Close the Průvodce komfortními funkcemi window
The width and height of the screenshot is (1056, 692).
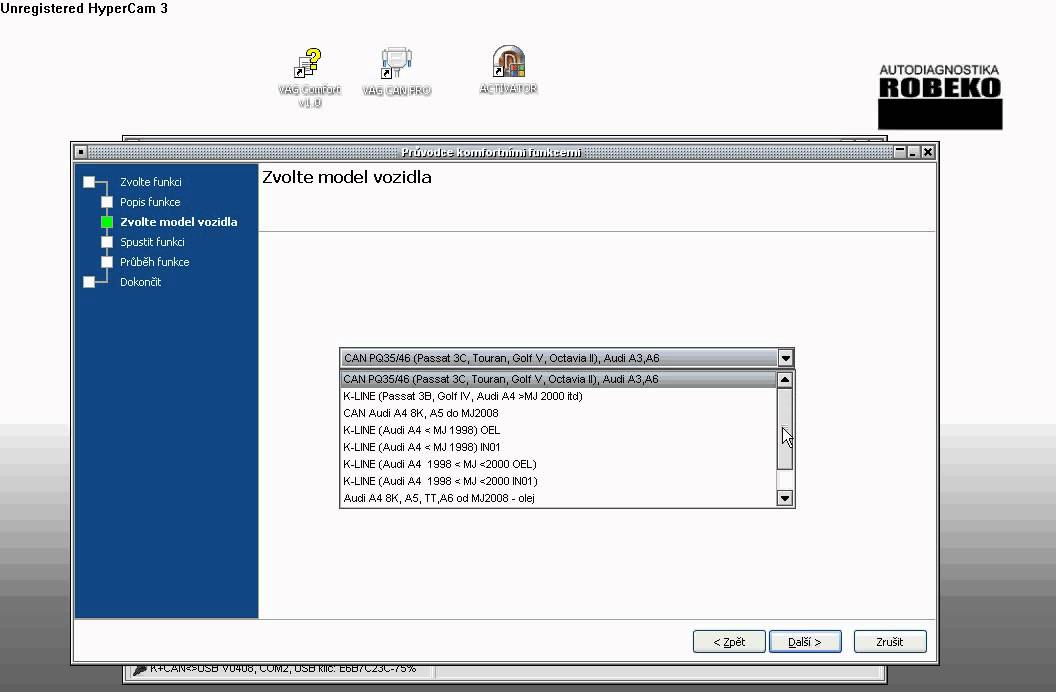(928, 152)
